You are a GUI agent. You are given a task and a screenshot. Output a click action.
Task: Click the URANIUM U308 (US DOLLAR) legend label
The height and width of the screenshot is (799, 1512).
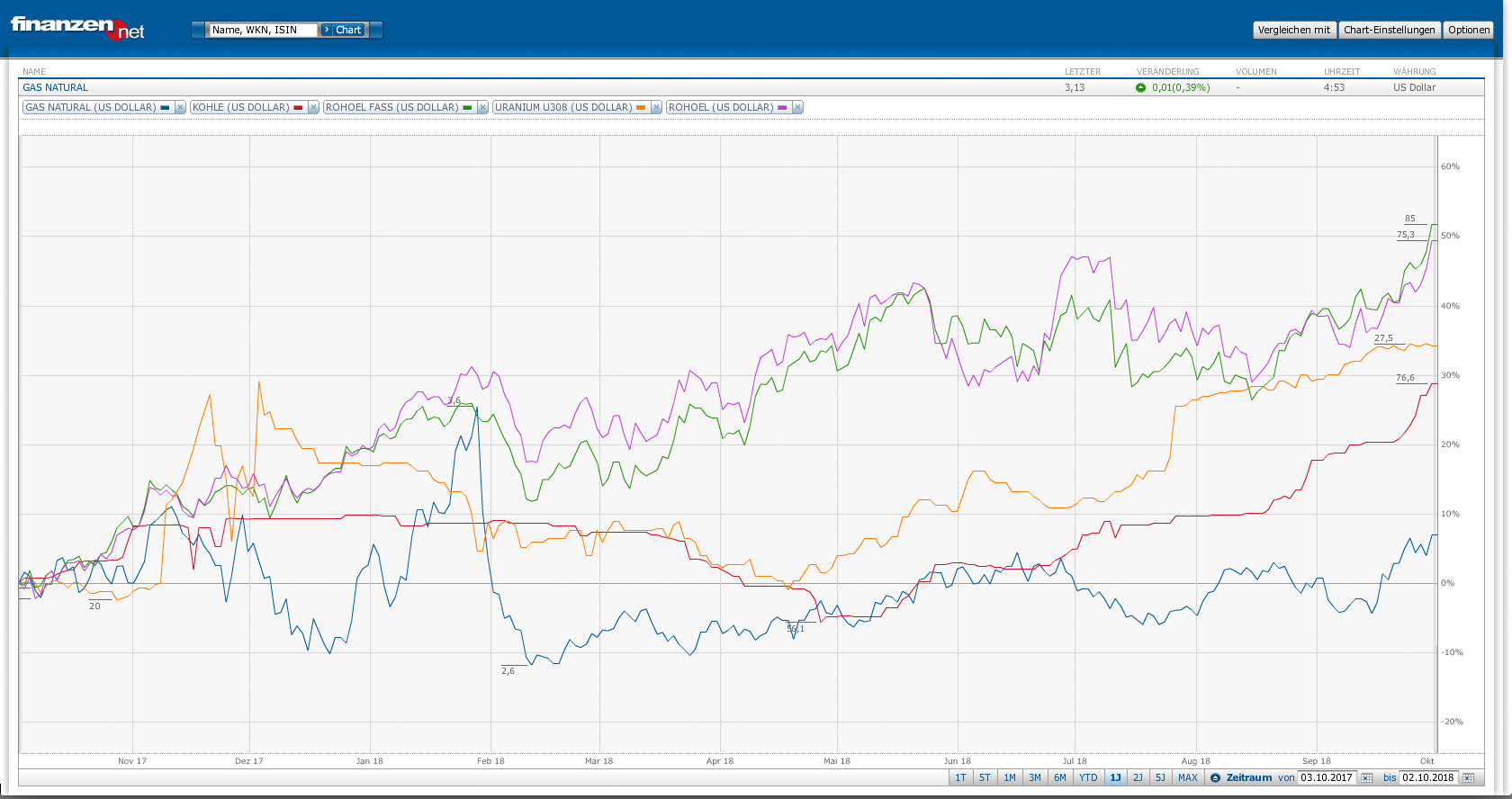[x=563, y=107]
